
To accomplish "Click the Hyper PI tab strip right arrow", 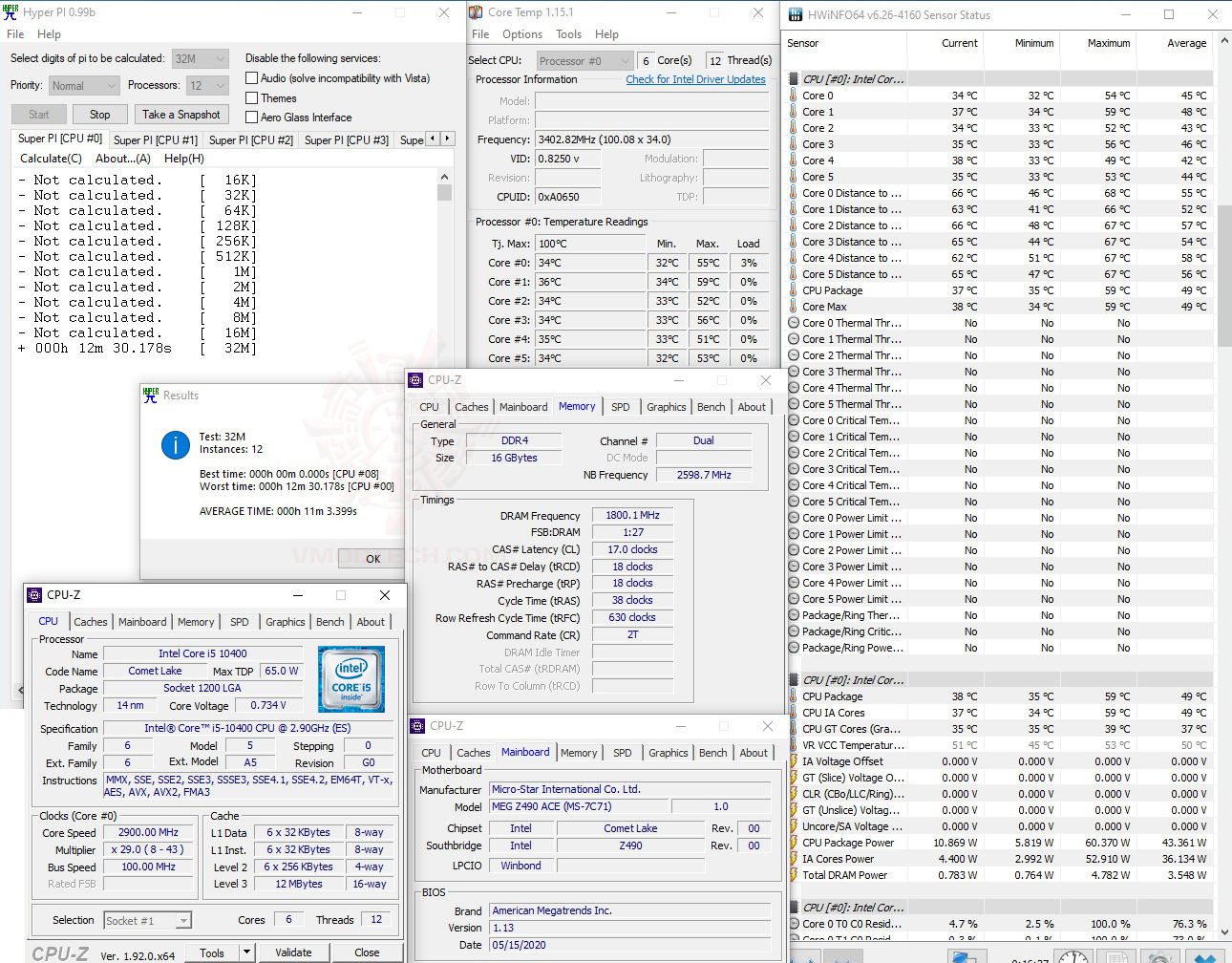I will point(447,139).
